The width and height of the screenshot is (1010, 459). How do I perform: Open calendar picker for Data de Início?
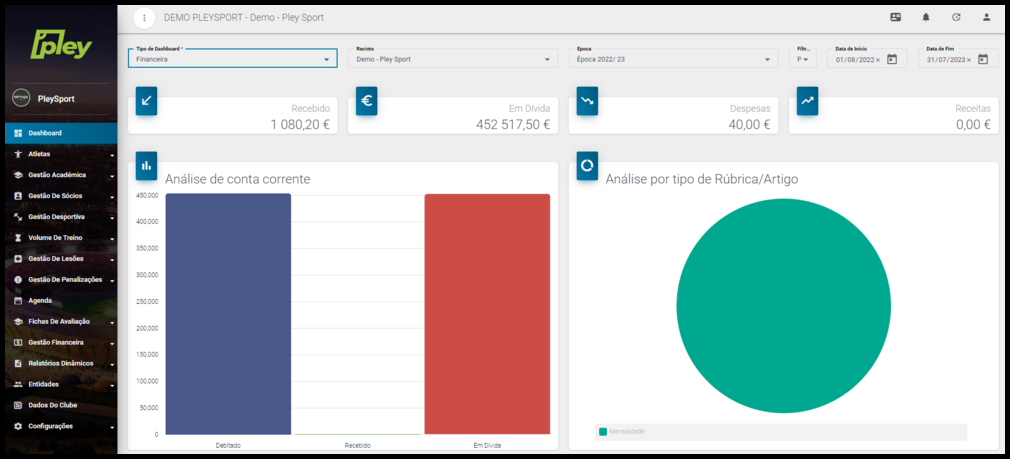(892, 59)
